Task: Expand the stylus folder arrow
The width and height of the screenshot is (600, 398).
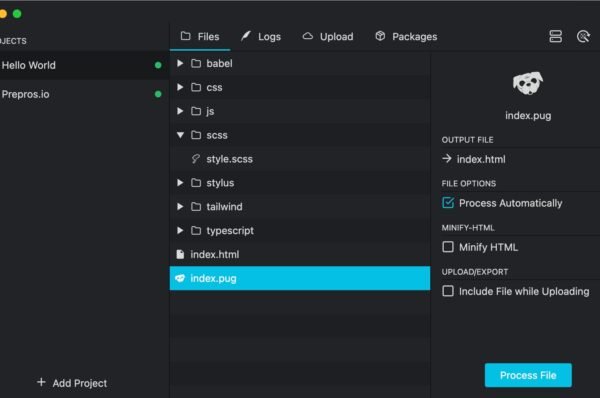Action: point(180,183)
